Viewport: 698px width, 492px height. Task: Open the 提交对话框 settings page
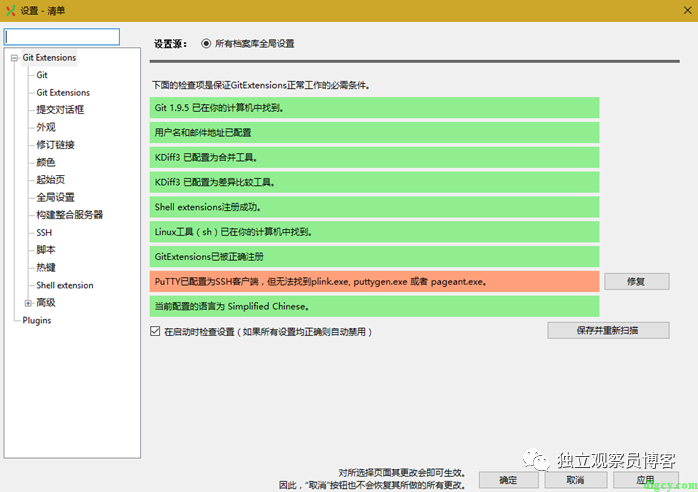(x=60, y=110)
